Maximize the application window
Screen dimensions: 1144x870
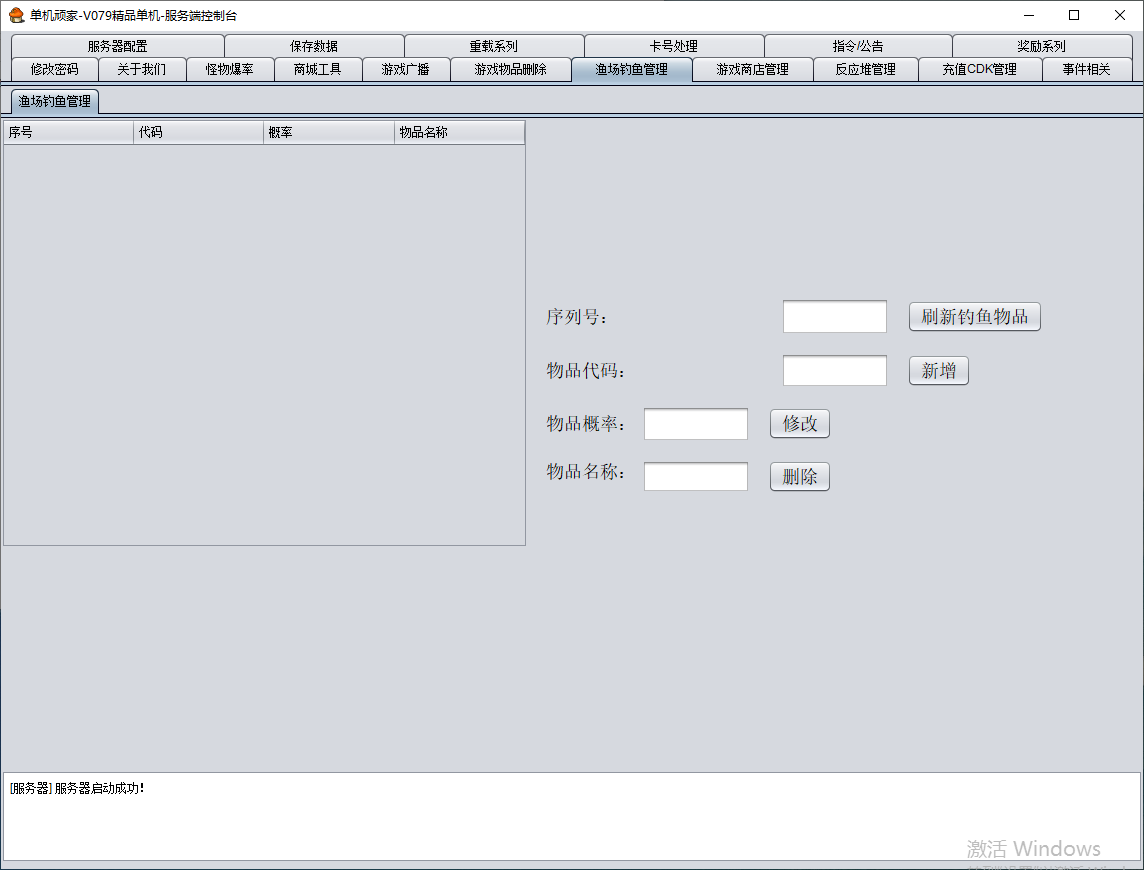point(1074,15)
